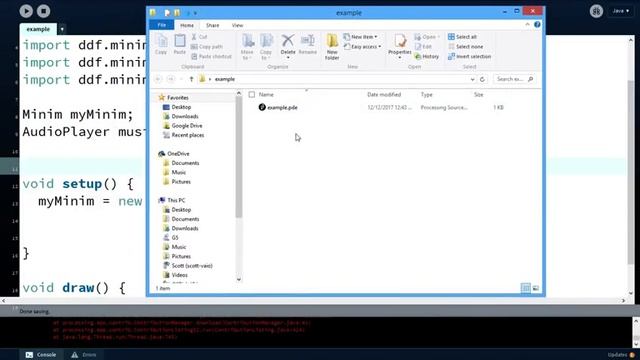Click Select none
640x360 pixels.
(465, 47)
